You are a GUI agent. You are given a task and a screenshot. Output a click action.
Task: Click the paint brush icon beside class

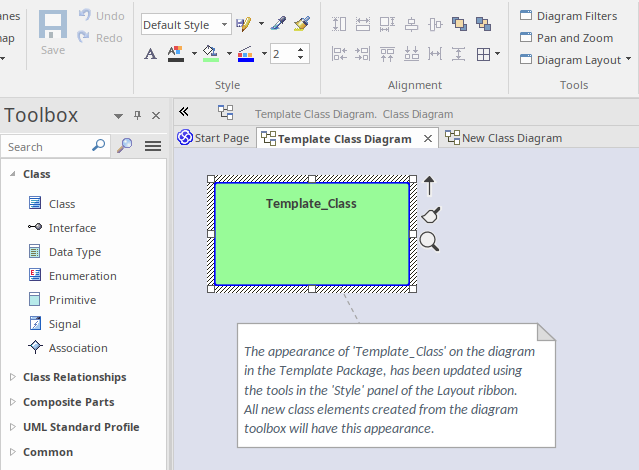(x=430, y=214)
